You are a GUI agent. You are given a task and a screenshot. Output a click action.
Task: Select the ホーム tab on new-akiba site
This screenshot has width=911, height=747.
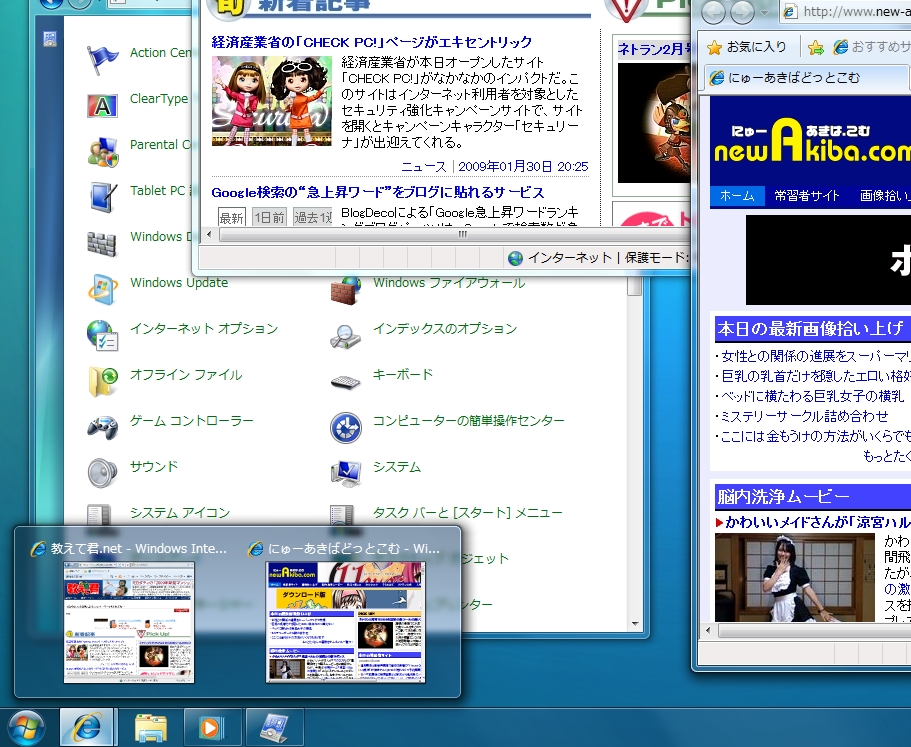pyautogui.click(x=737, y=196)
